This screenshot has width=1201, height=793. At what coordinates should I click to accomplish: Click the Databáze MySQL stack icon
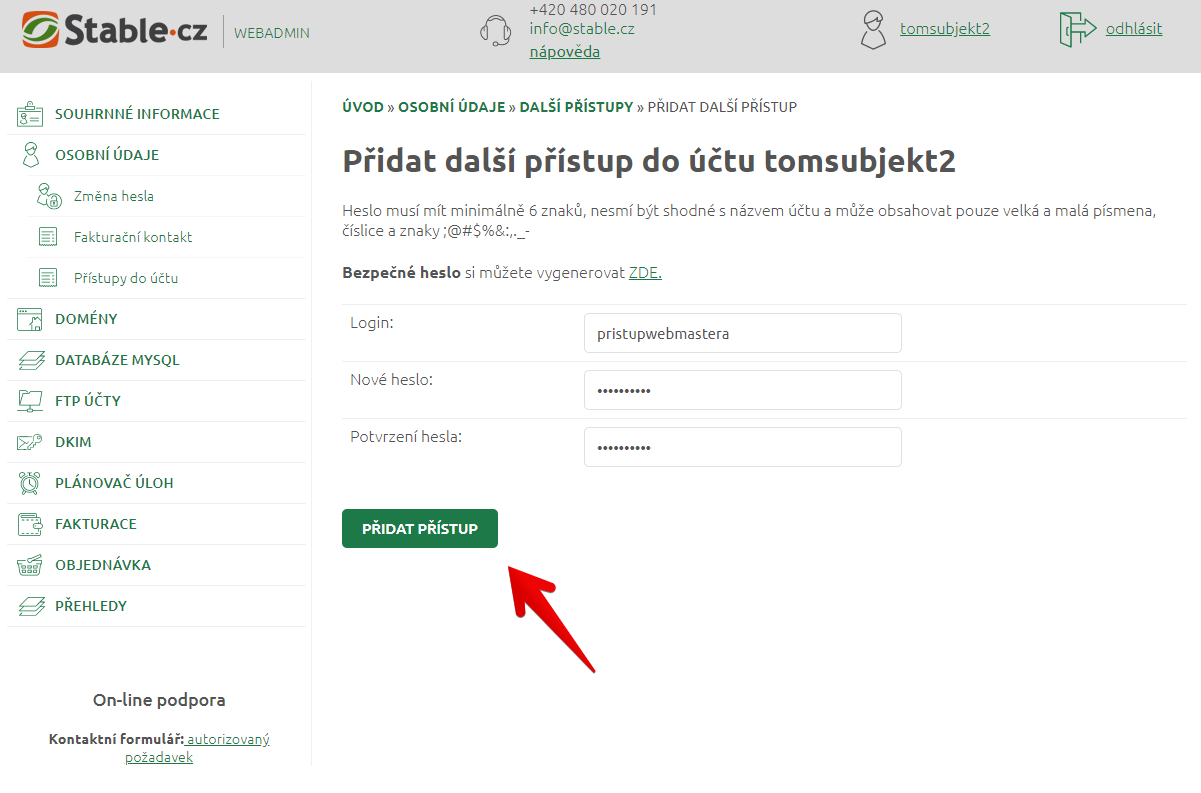(30, 361)
